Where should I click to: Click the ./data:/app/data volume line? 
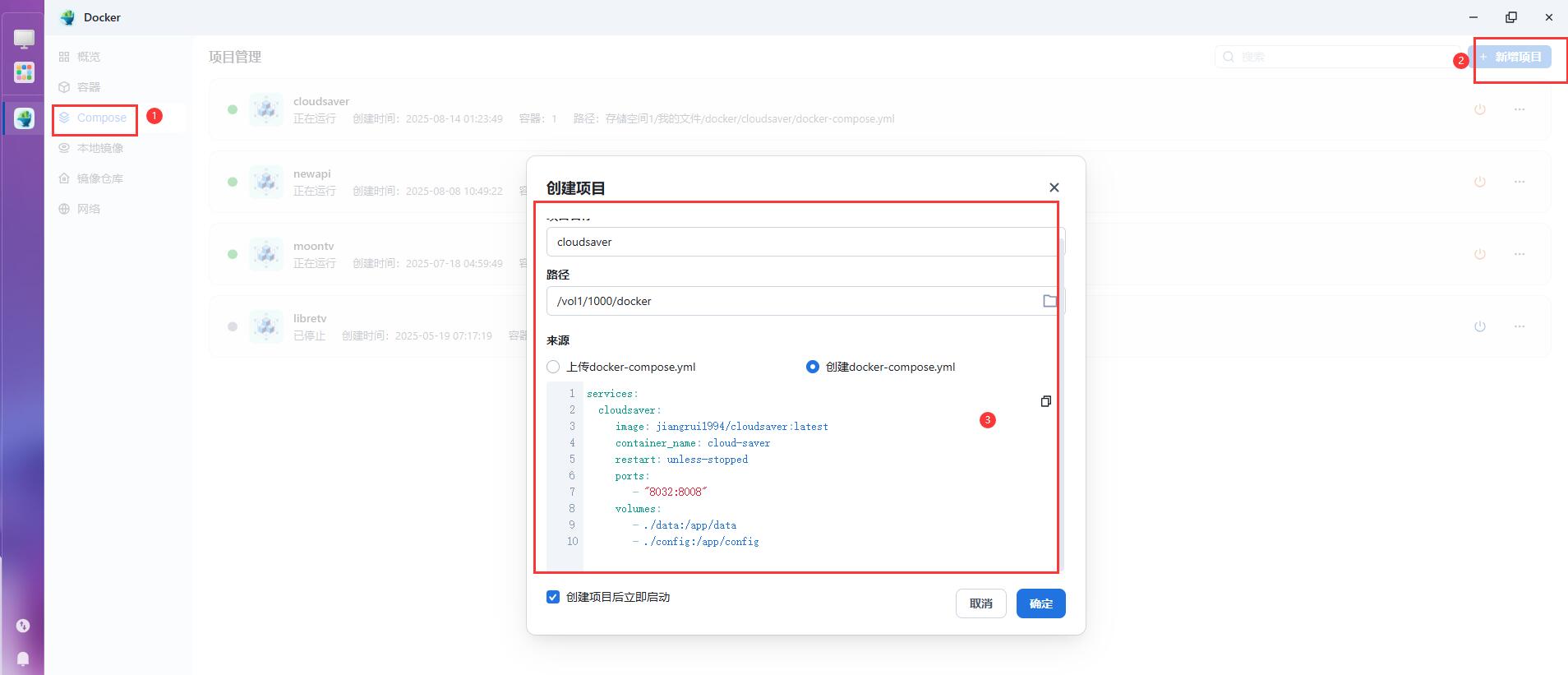point(689,525)
